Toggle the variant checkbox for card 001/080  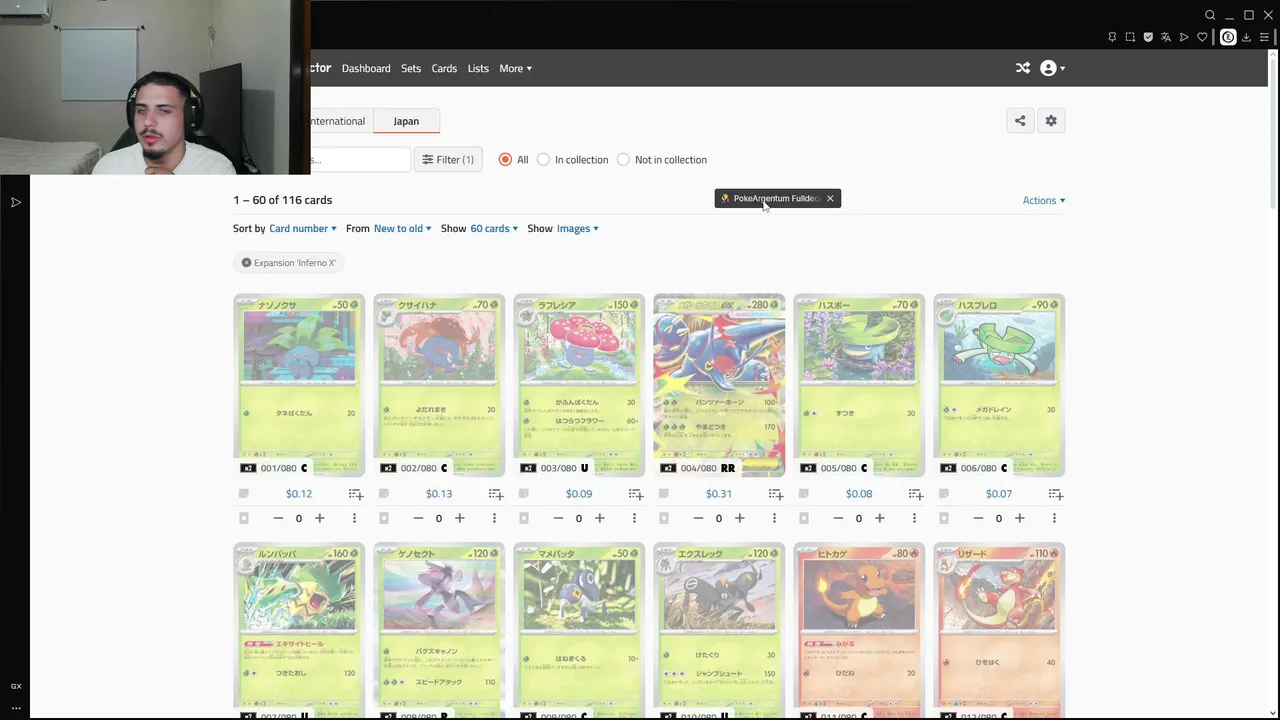[x=243, y=518]
